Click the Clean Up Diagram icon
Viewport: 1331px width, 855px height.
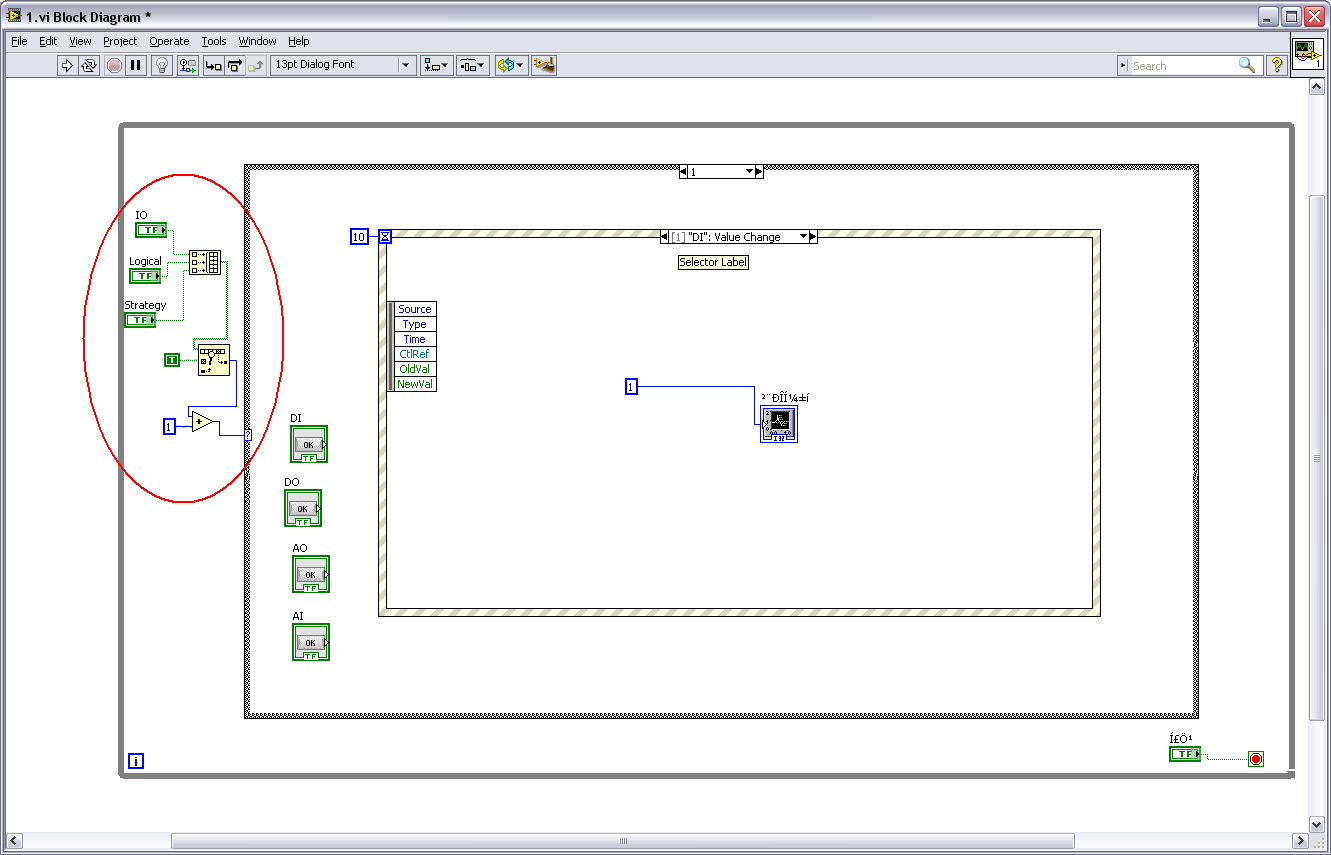544,65
